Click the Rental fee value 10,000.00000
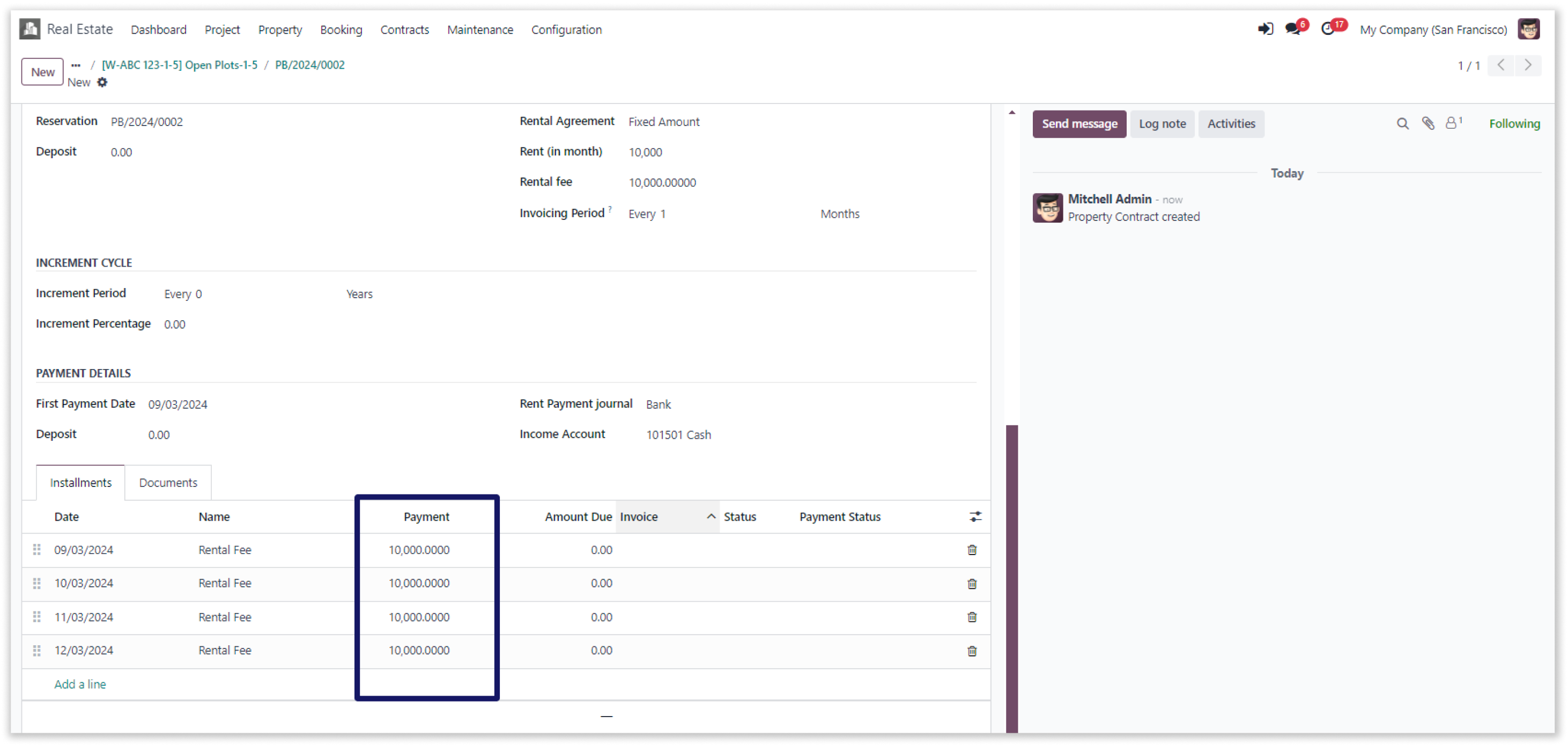This screenshot has width=1568, height=745. [x=662, y=182]
